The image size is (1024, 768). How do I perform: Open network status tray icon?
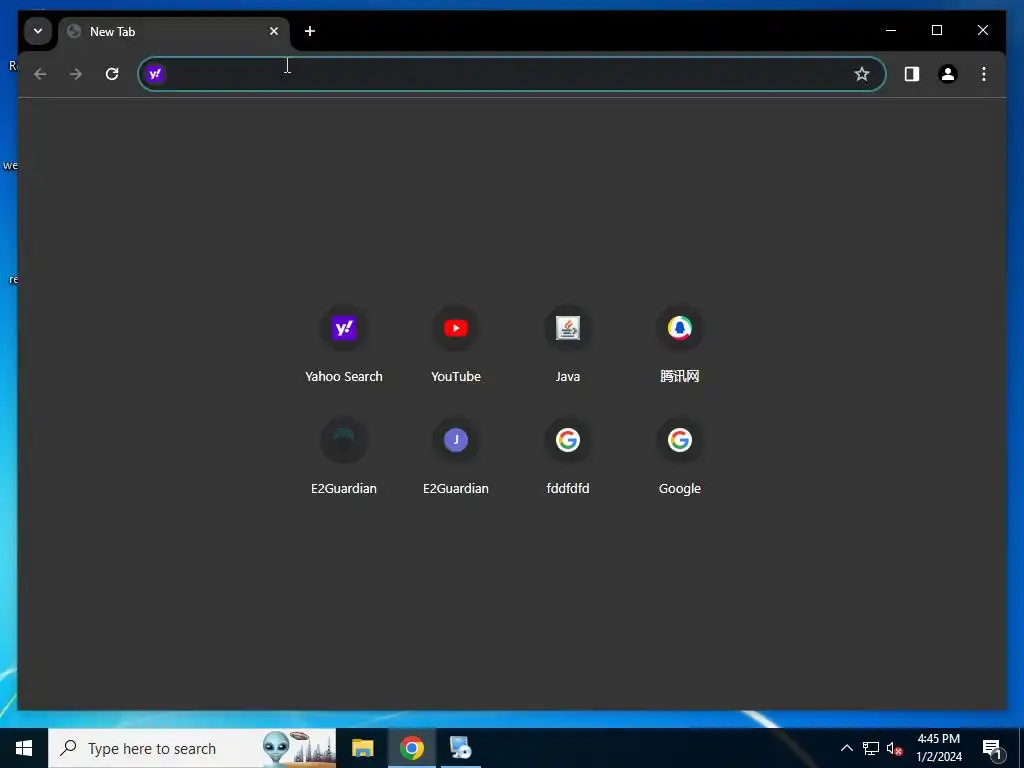coord(871,748)
